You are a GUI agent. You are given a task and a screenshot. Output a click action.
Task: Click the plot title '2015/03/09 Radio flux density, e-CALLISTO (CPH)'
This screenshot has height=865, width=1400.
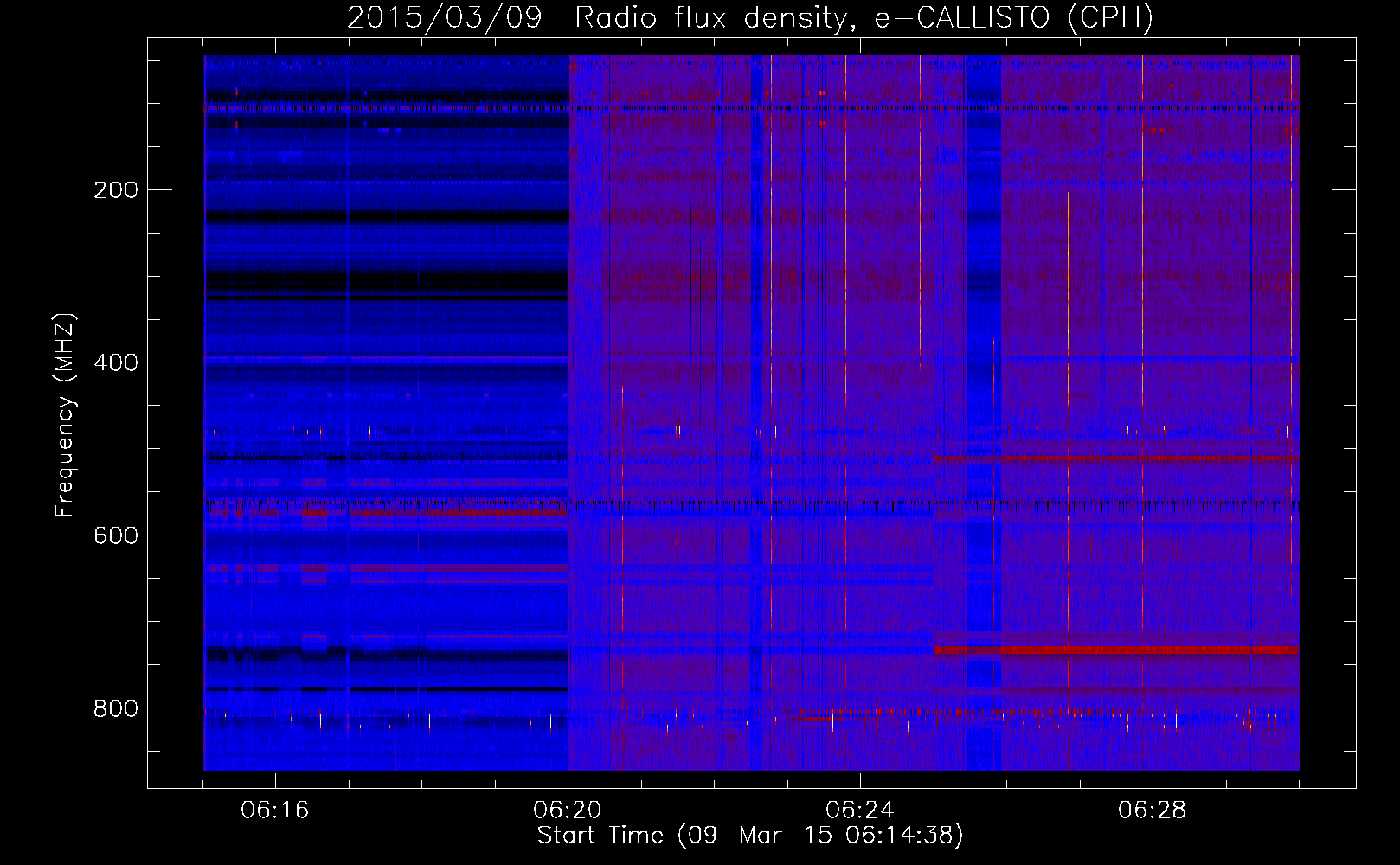[750, 17]
